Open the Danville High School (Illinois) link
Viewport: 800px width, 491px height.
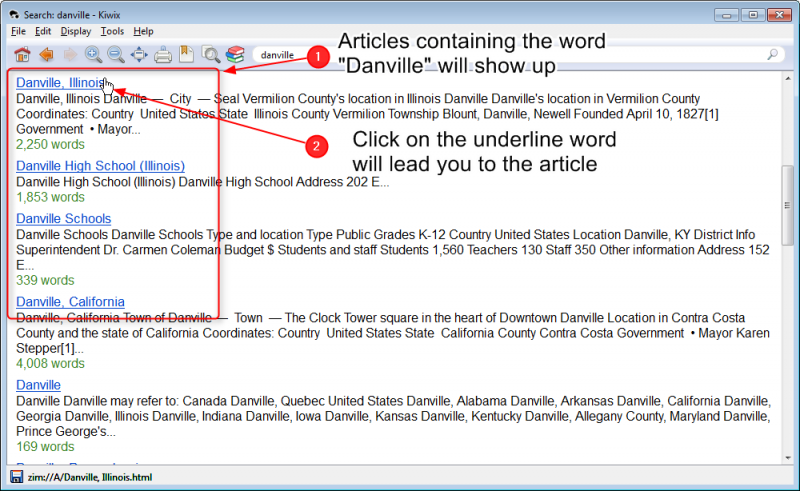pyautogui.click(x=101, y=166)
